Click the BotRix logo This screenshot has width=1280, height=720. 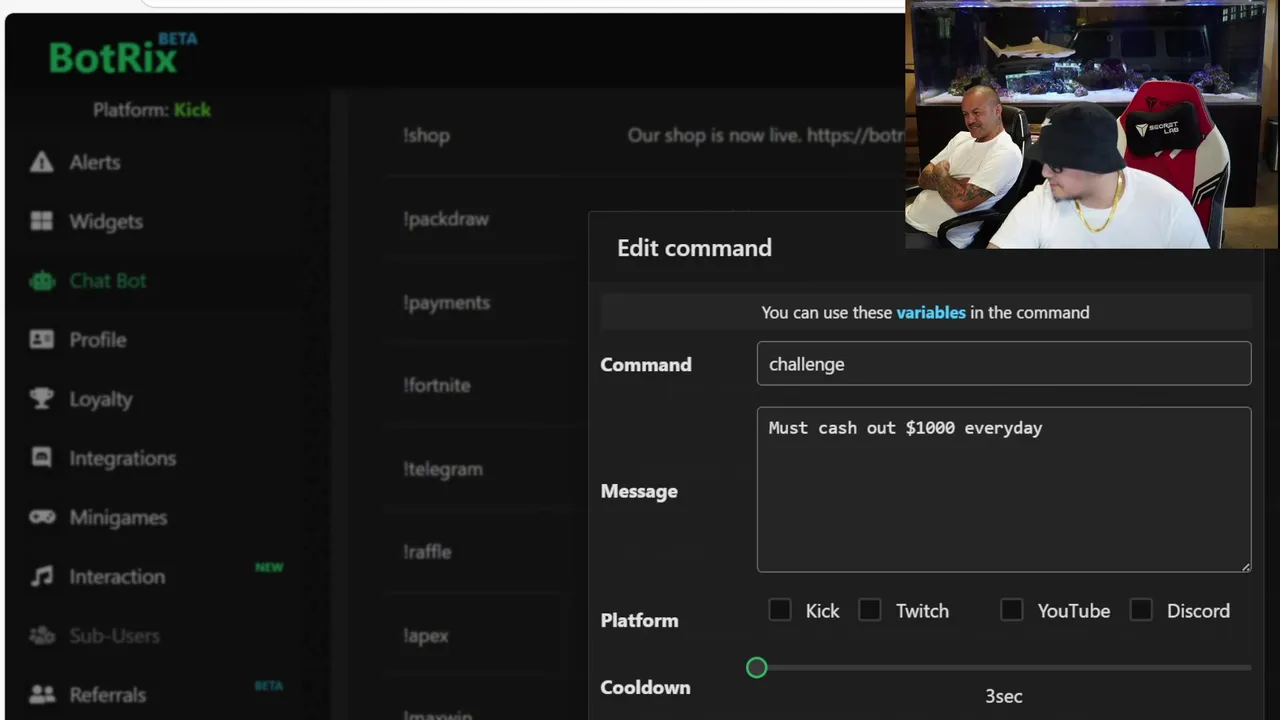pyautogui.click(x=113, y=58)
